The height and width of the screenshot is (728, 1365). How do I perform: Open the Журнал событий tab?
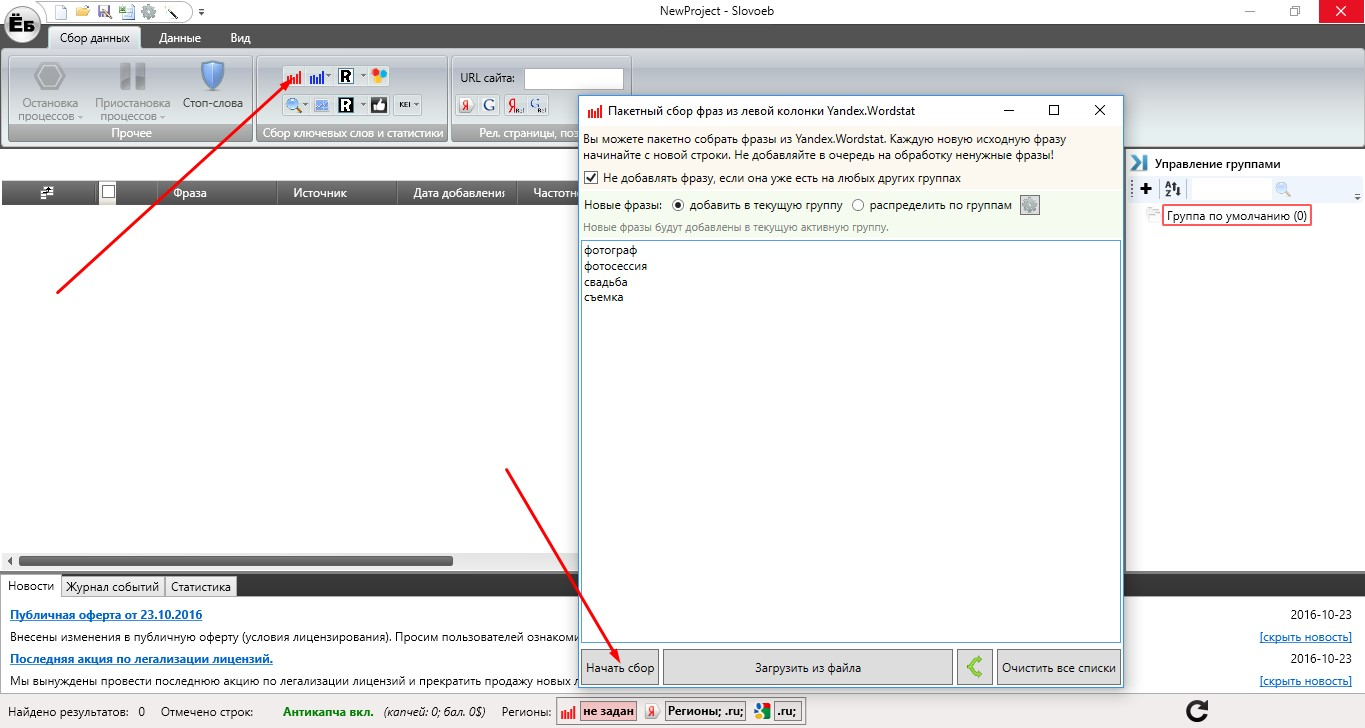(113, 587)
